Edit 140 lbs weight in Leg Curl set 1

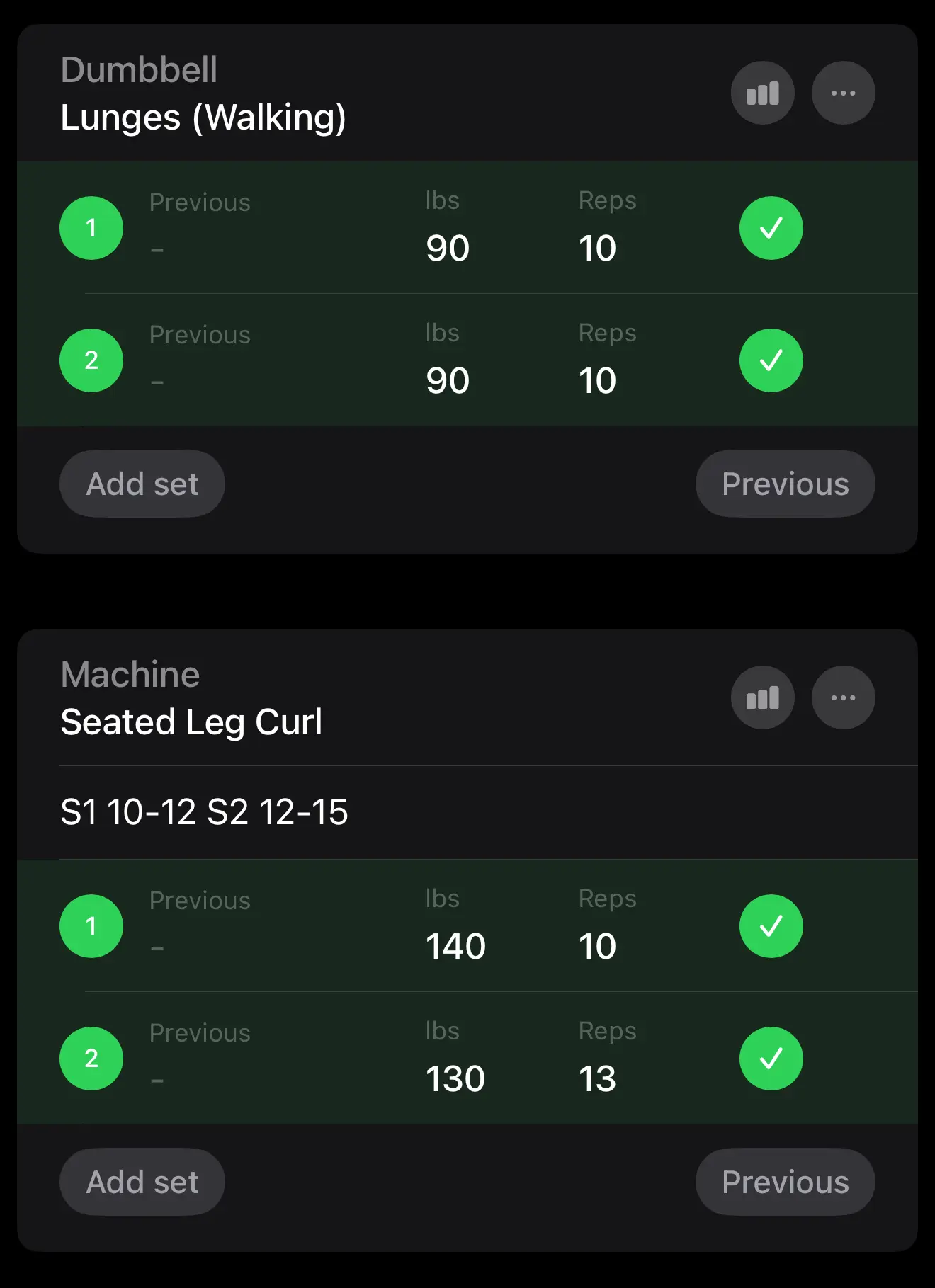[x=455, y=946]
